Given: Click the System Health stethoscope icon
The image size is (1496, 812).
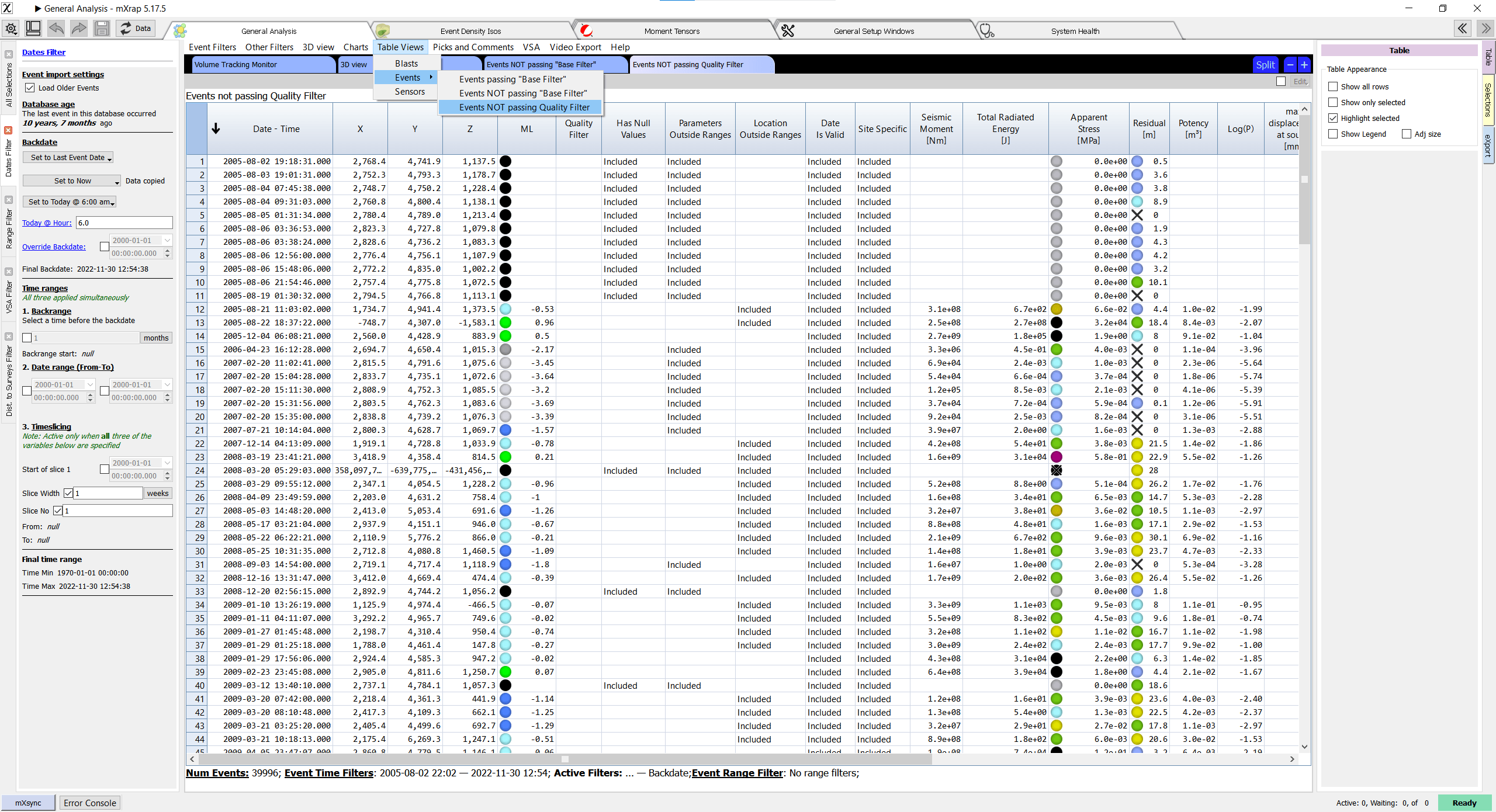Looking at the screenshot, I should click(986, 31).
